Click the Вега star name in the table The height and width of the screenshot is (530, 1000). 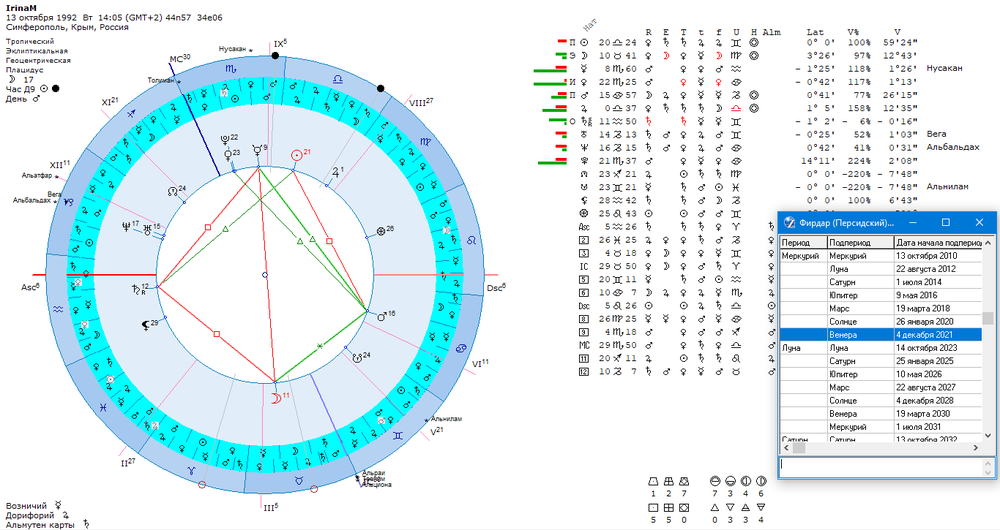[936, 134]
